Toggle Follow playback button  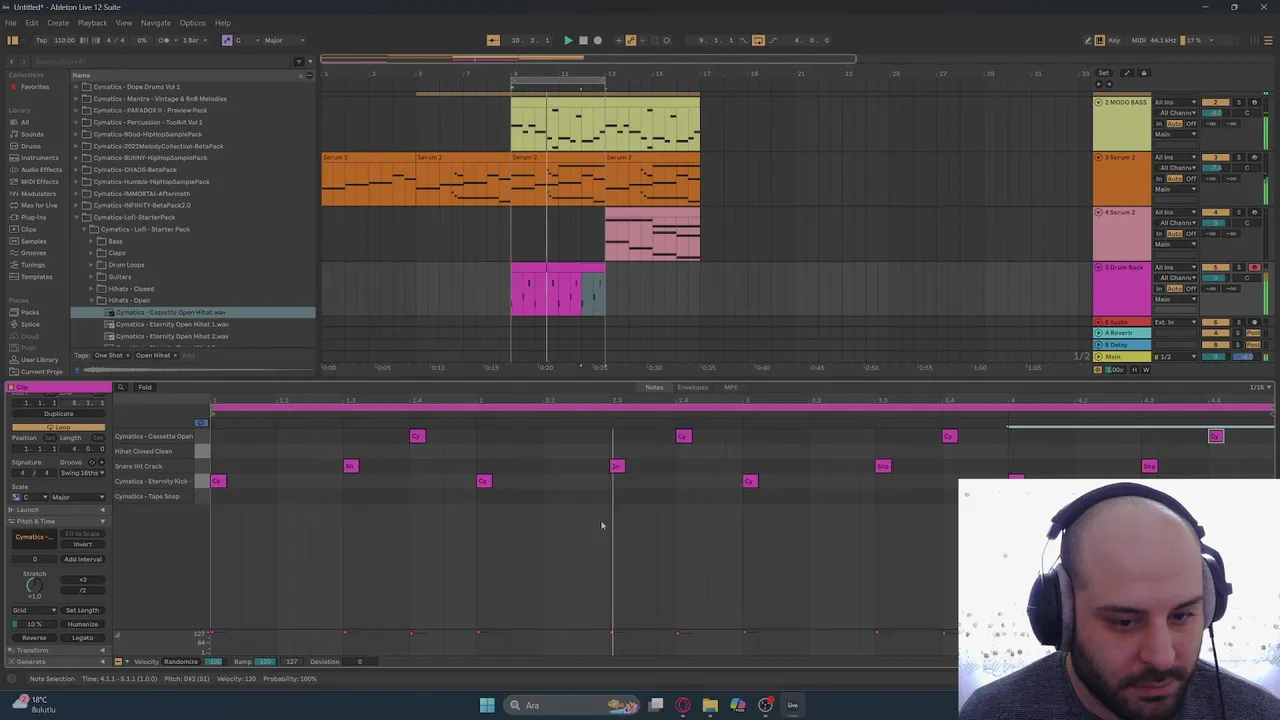(493, 40)
